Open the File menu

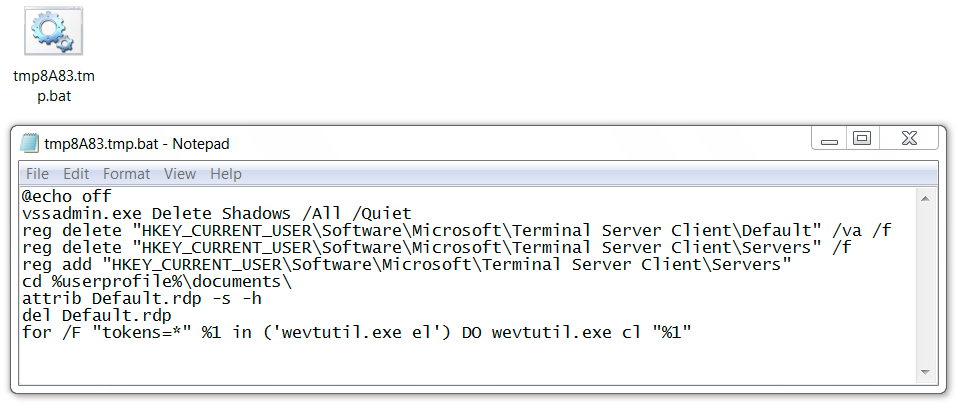pyautogui.click(x=37, y=174)
